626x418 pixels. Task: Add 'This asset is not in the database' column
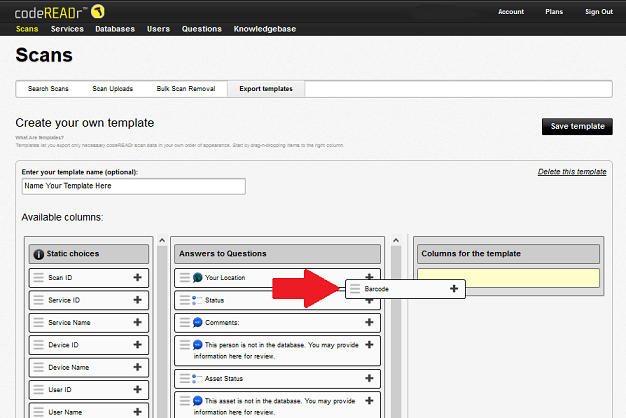pos(369,400)
